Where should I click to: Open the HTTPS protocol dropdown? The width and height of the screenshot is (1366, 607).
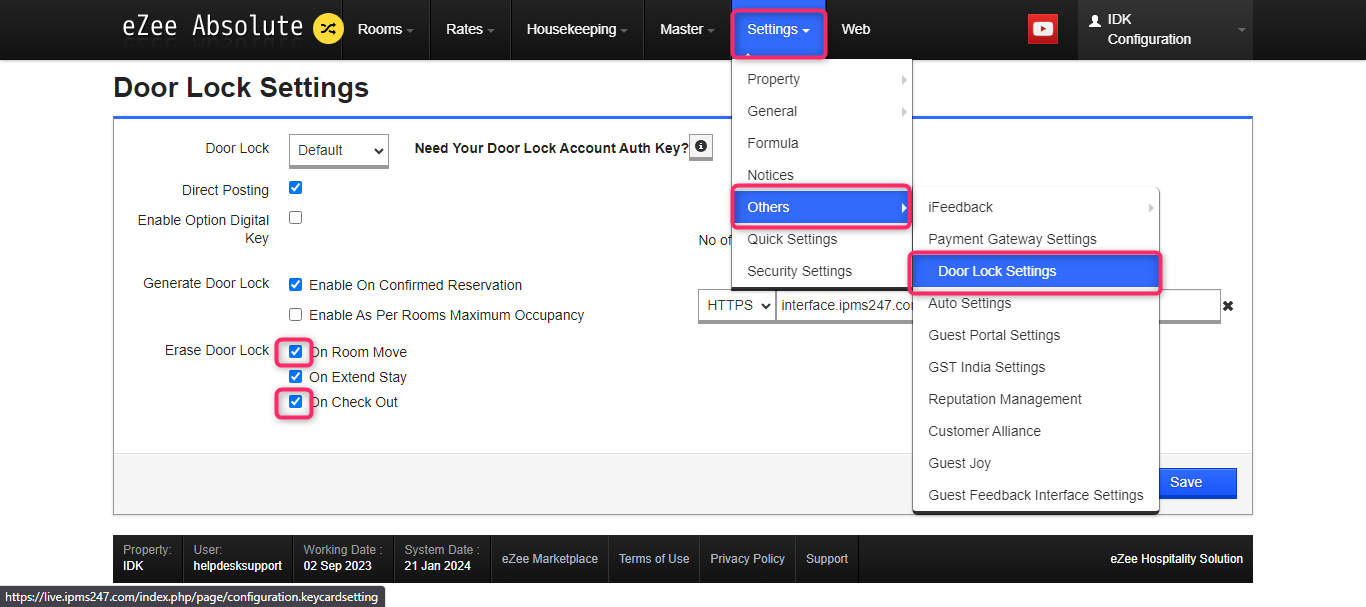click(737, 305)
